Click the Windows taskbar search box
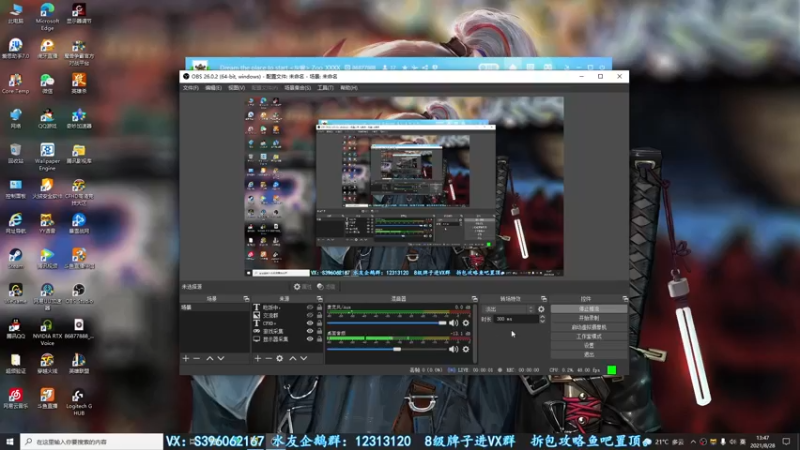 click(x=92, y=441)
